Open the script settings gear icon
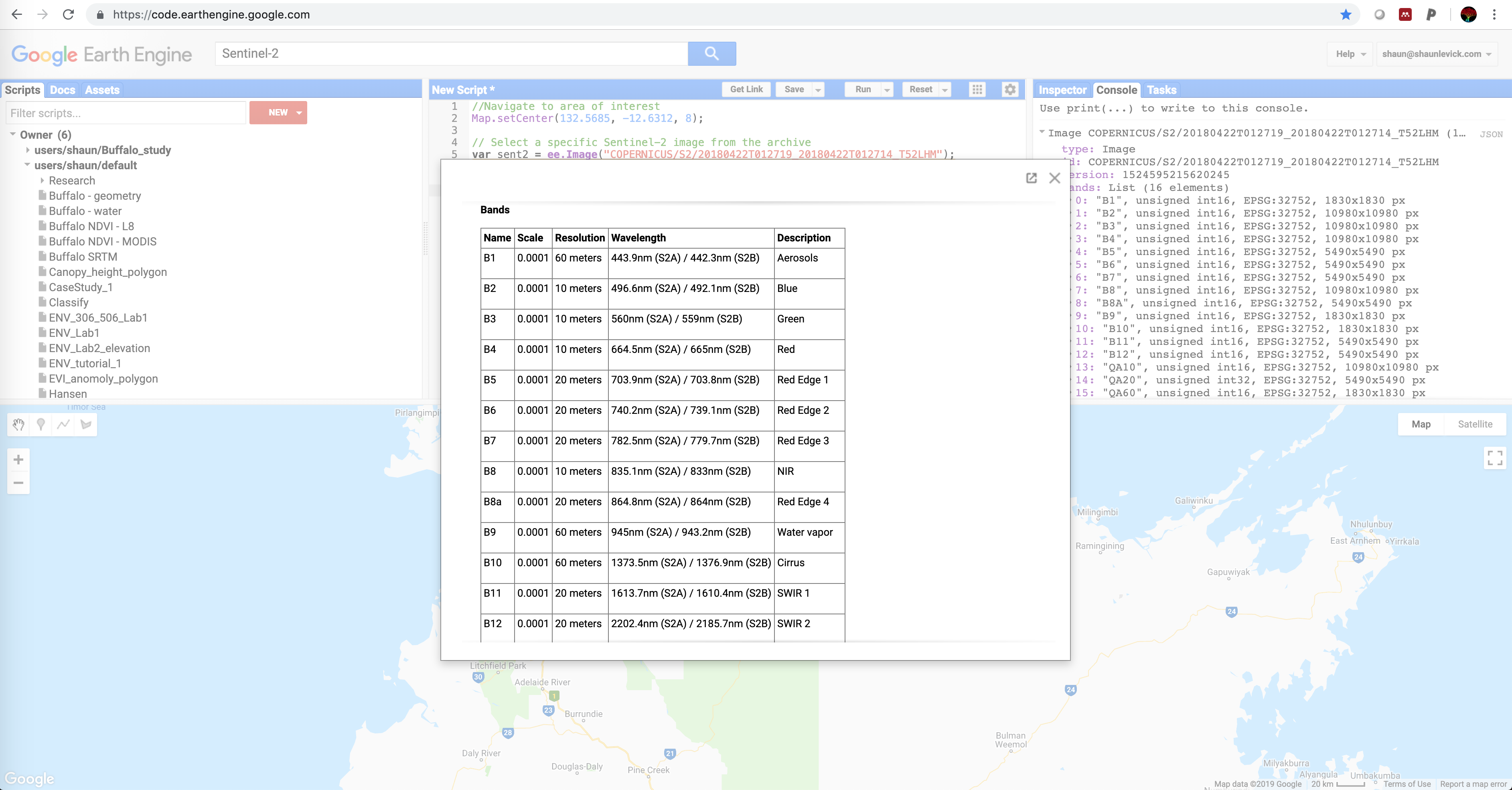Screen dimensions: 1512x790 pyautogui.click(x=1010, y=89)
